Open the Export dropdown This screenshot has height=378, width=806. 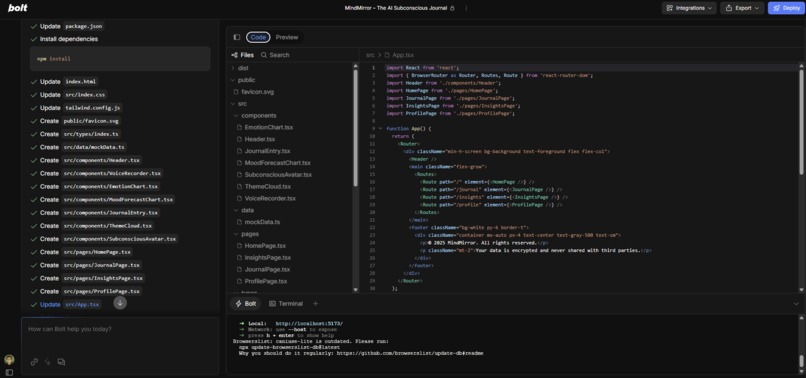(742, 8)
